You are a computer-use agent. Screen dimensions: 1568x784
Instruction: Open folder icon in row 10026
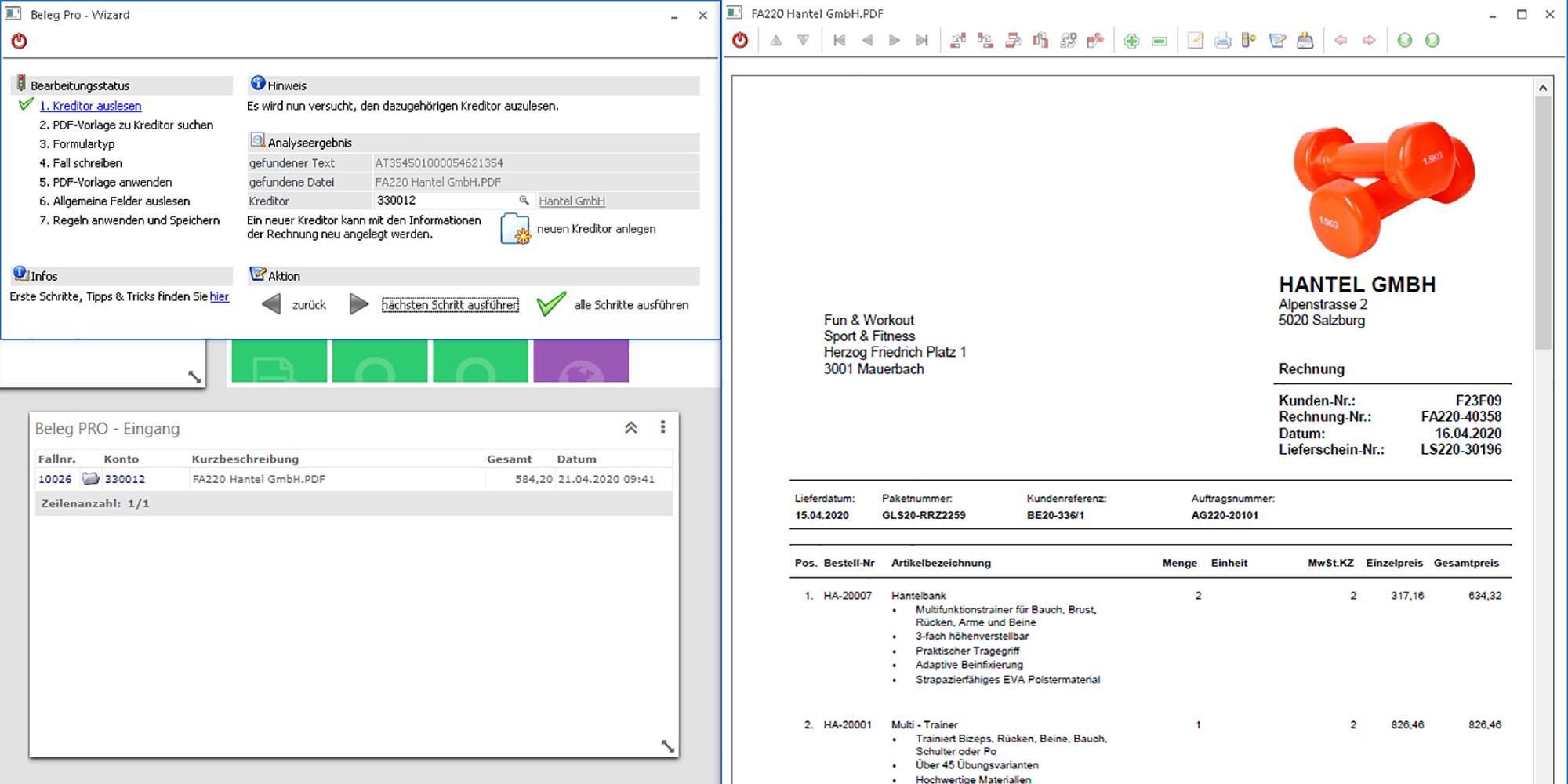(91, 479)
